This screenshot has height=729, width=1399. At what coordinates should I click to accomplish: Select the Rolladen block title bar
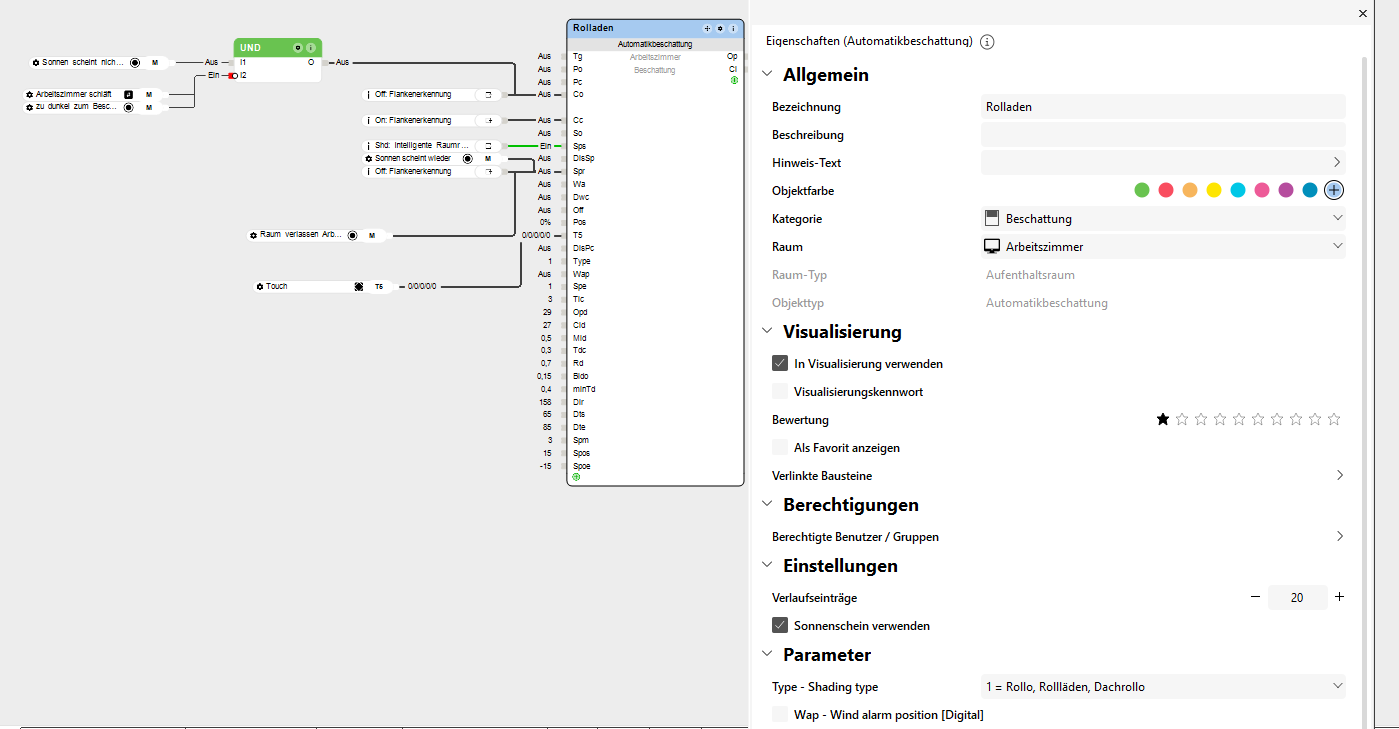tap(655, 28)
